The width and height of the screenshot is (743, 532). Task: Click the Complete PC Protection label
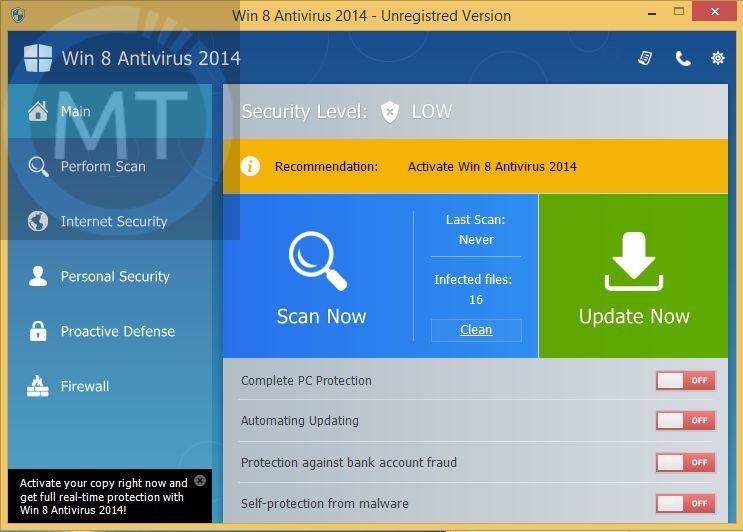click(306, 380)
